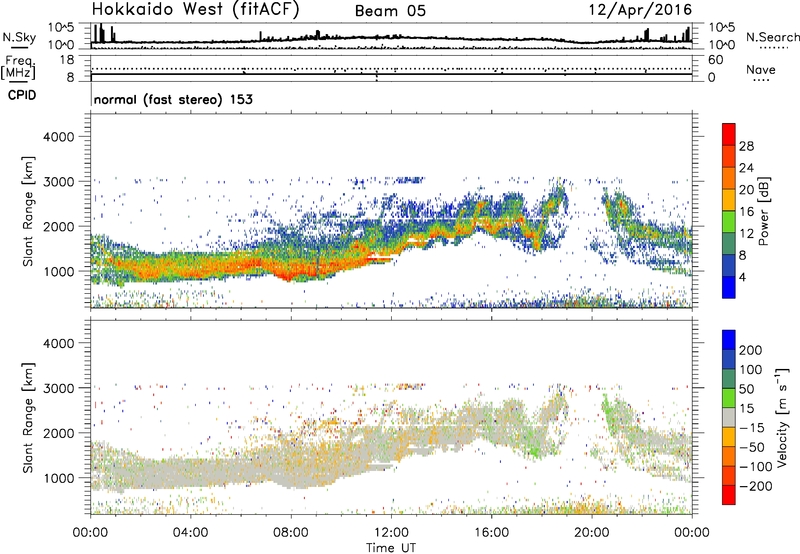Click the "N.Sky" legend label
The width and height of the screenshot is (800, 554).
19,37
